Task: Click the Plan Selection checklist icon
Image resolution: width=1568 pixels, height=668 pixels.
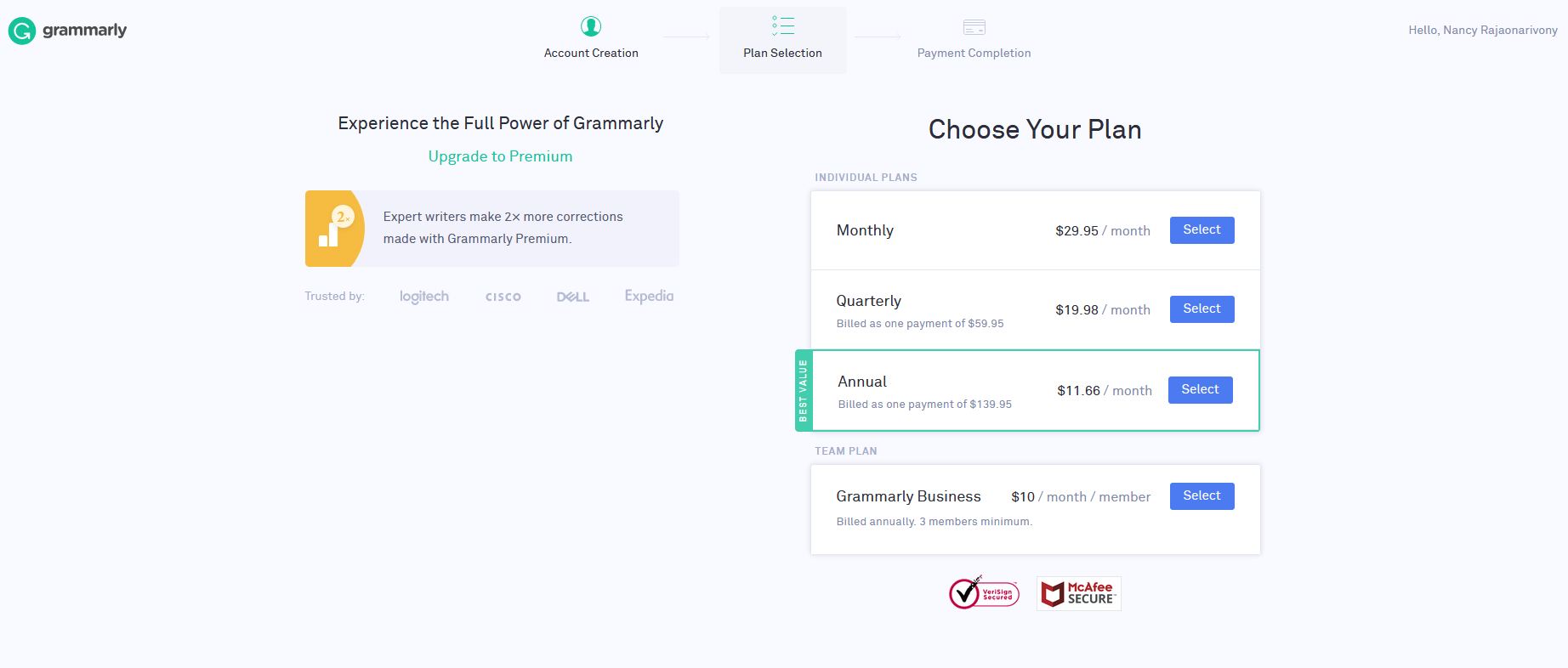Action: pos(782,25)
